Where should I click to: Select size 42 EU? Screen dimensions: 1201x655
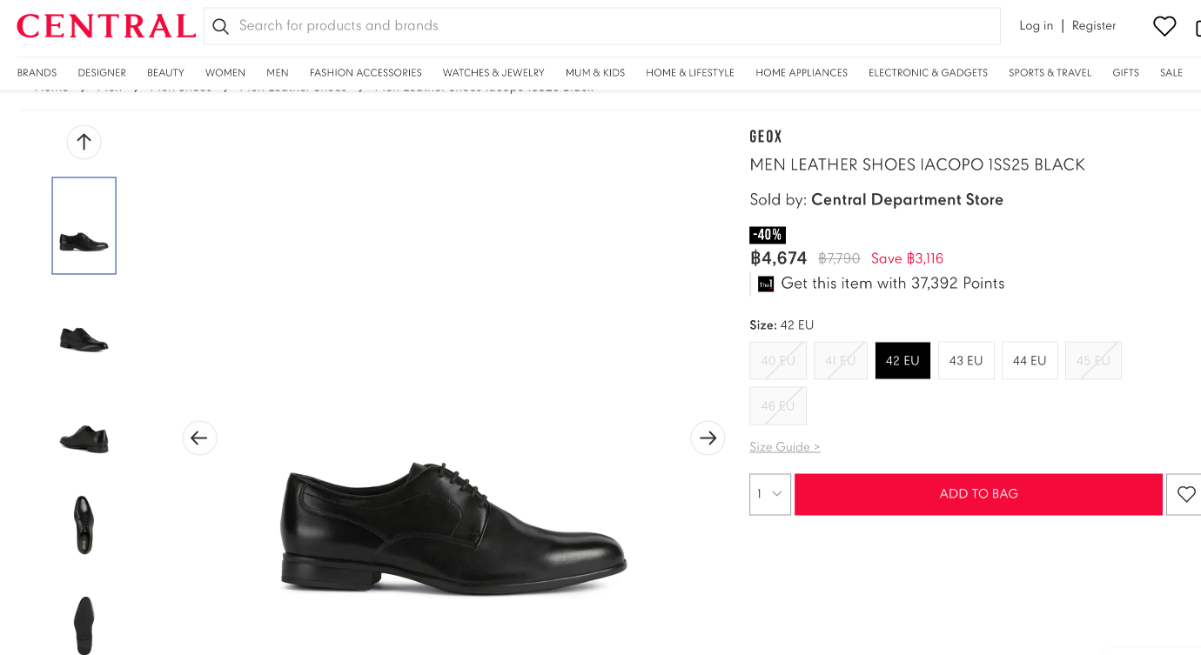tap(902, 361)
